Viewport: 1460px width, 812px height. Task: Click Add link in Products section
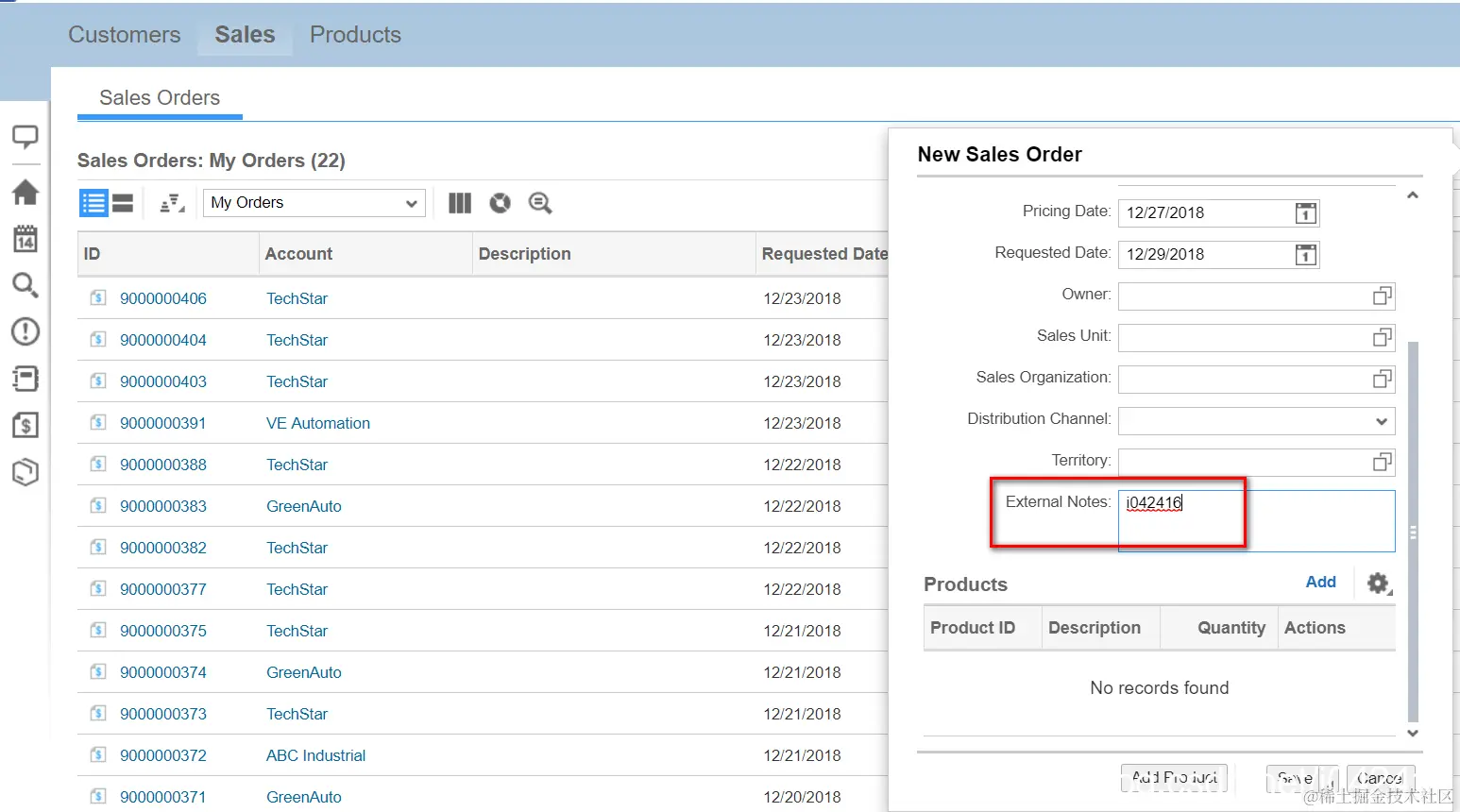[x=1320, y=583]
